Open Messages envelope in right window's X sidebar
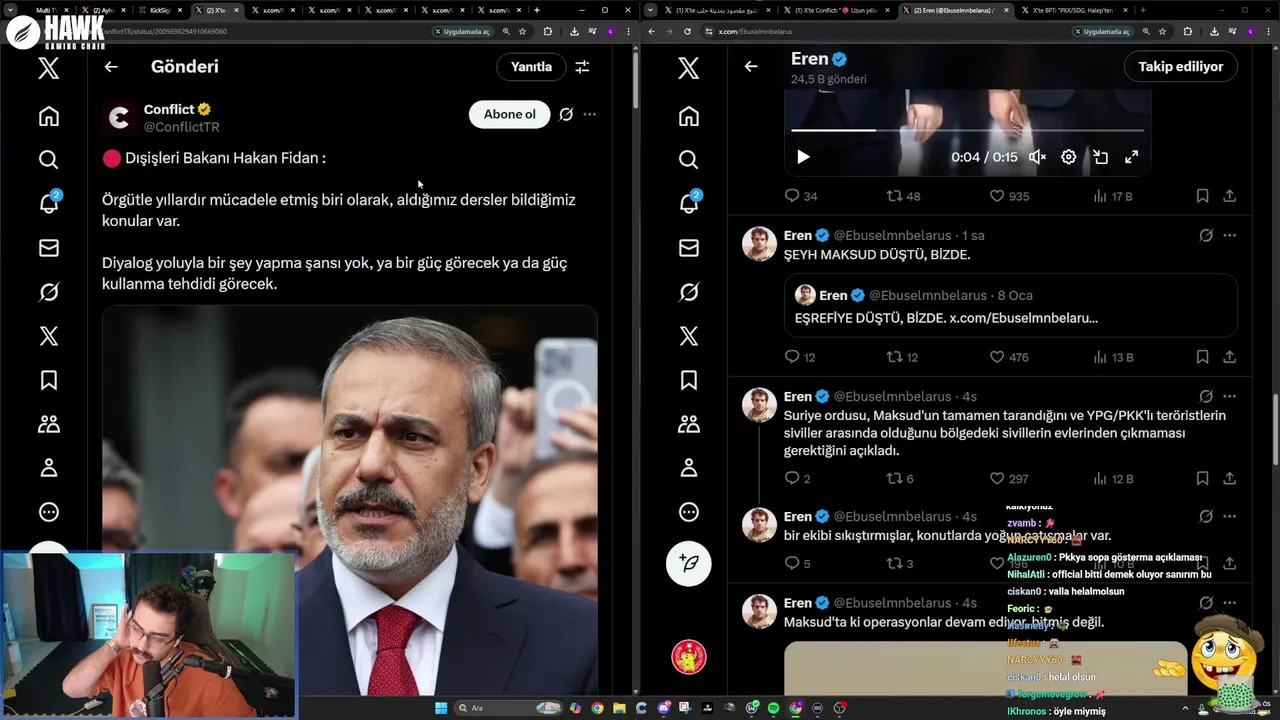 [688, 248]
